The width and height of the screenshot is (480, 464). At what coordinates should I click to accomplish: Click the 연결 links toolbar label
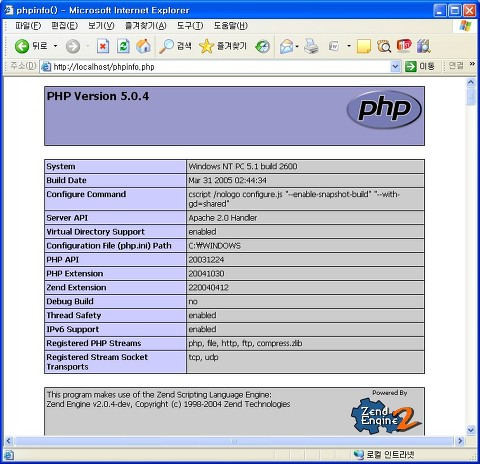[456, 66]
